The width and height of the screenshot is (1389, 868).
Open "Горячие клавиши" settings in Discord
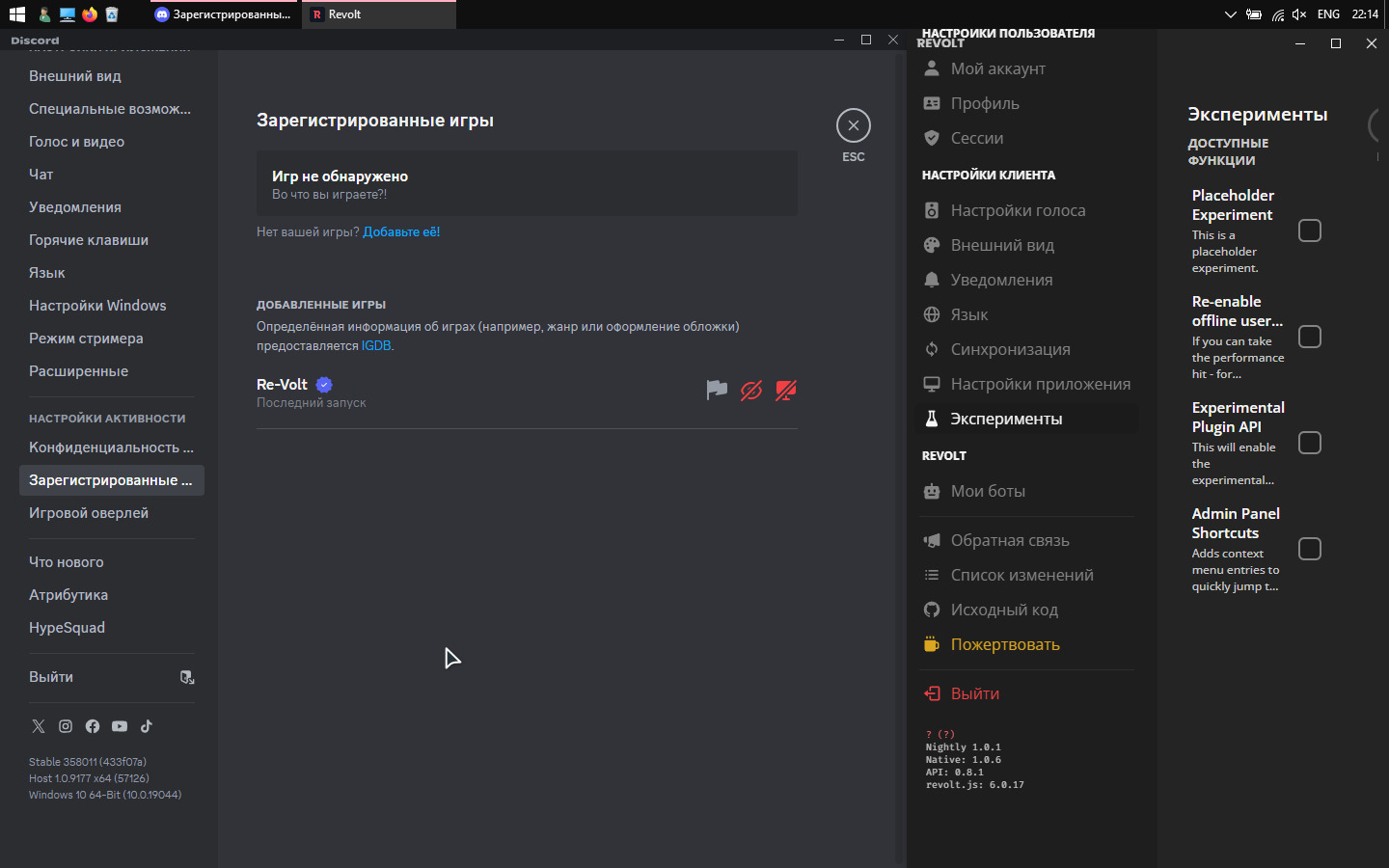[112, 240]
